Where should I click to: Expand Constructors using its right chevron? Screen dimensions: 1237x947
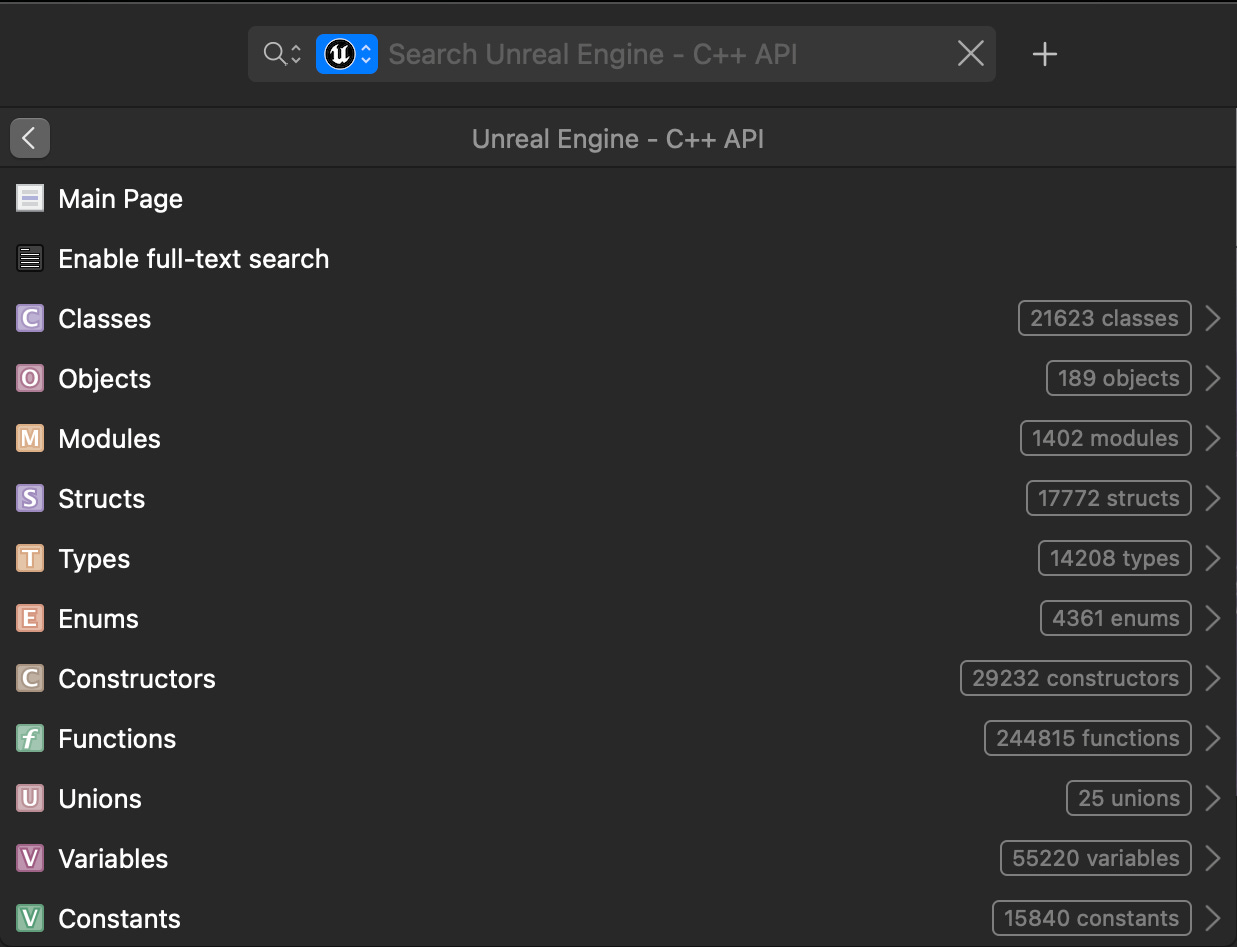tap(1213, 679)
